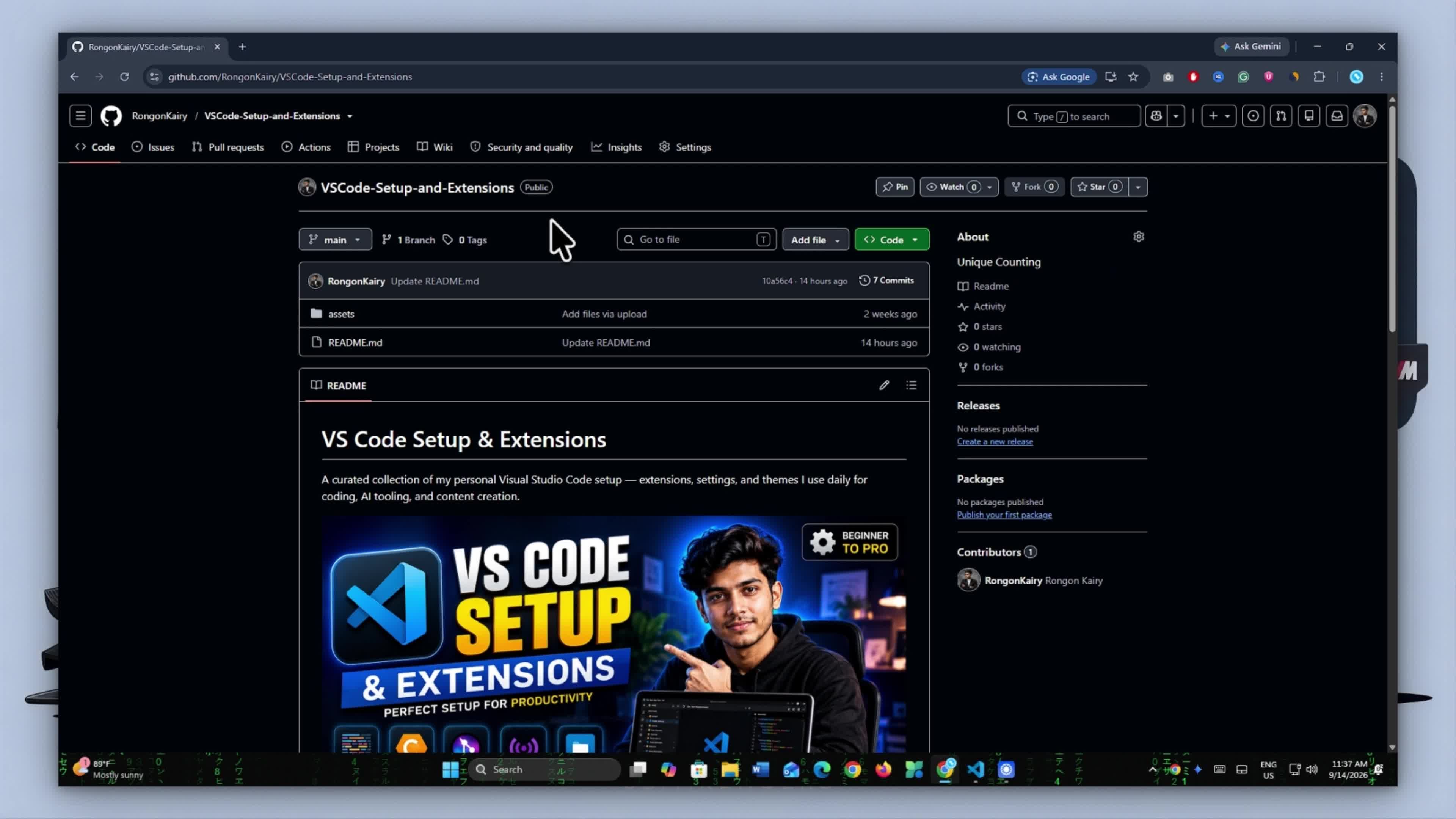Open Firefox from the taskbar
The height and width of the screenshot is (819, 1456).
883,769
